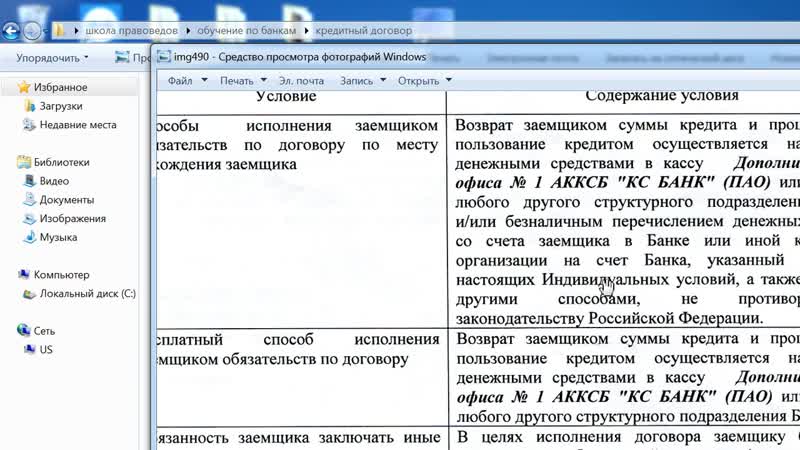Select Загрузки in navigation pane

tap(61, 106)
